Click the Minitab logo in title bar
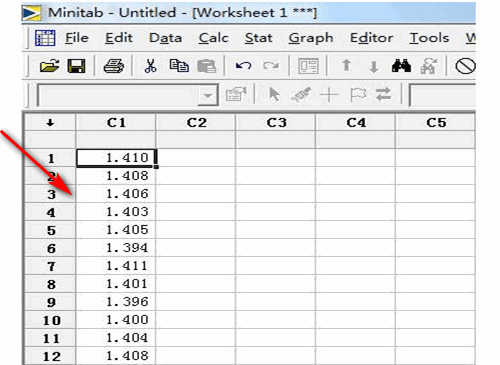 click(31, 13)
